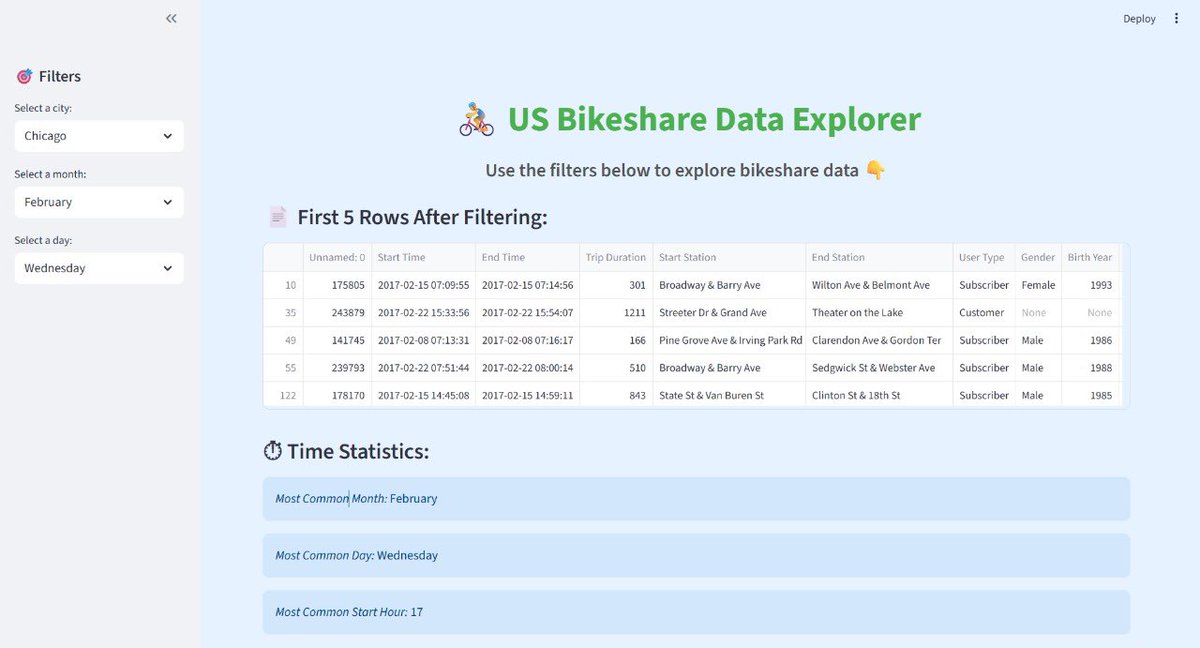Click the Deploy button

1139,18
